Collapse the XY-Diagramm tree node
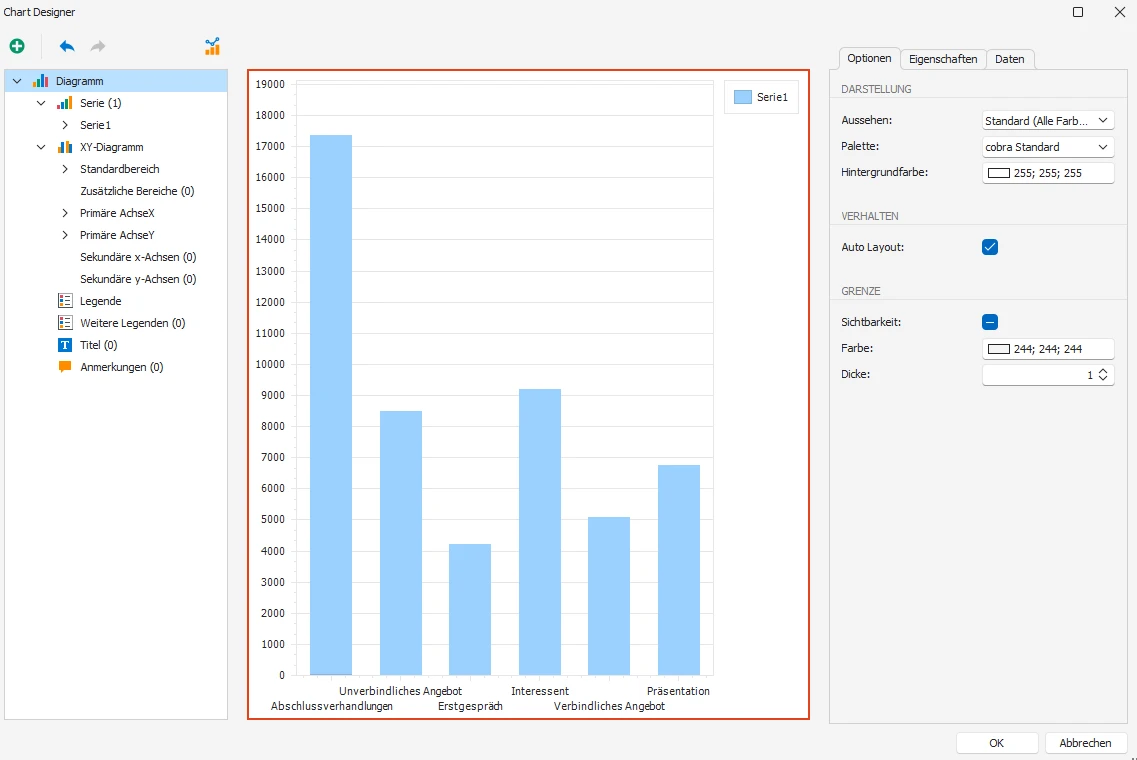Viewport: 1137px width, 760px height. (41, 146)
